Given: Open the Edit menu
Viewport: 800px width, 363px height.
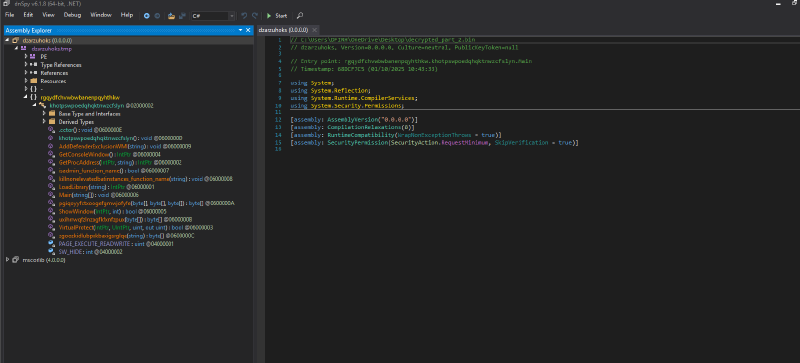Looking at the screenshot, I should [28, 15].
